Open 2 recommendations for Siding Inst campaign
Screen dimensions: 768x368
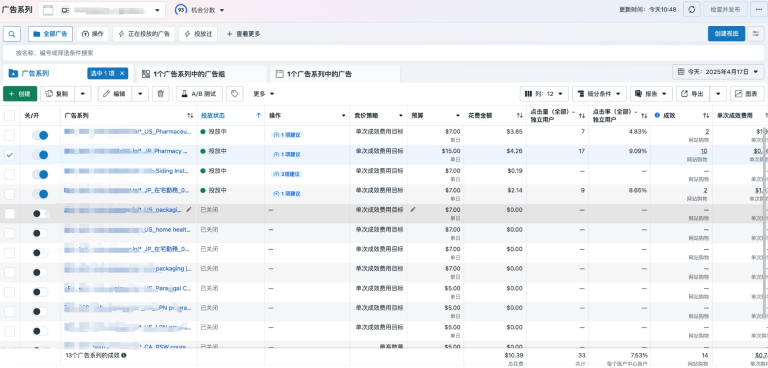point(287,174)
